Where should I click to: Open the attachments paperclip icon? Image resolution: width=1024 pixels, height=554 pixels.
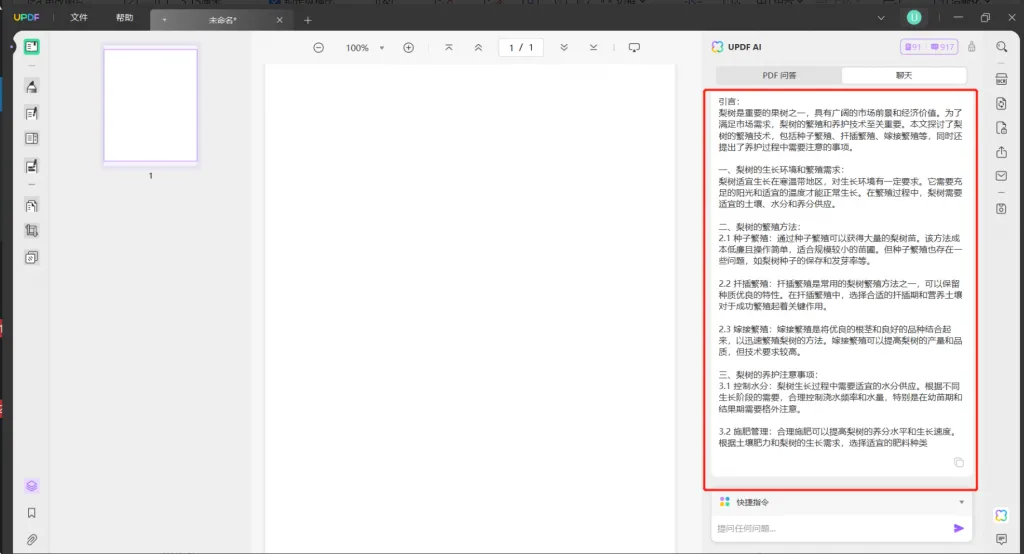pos(31,540)
